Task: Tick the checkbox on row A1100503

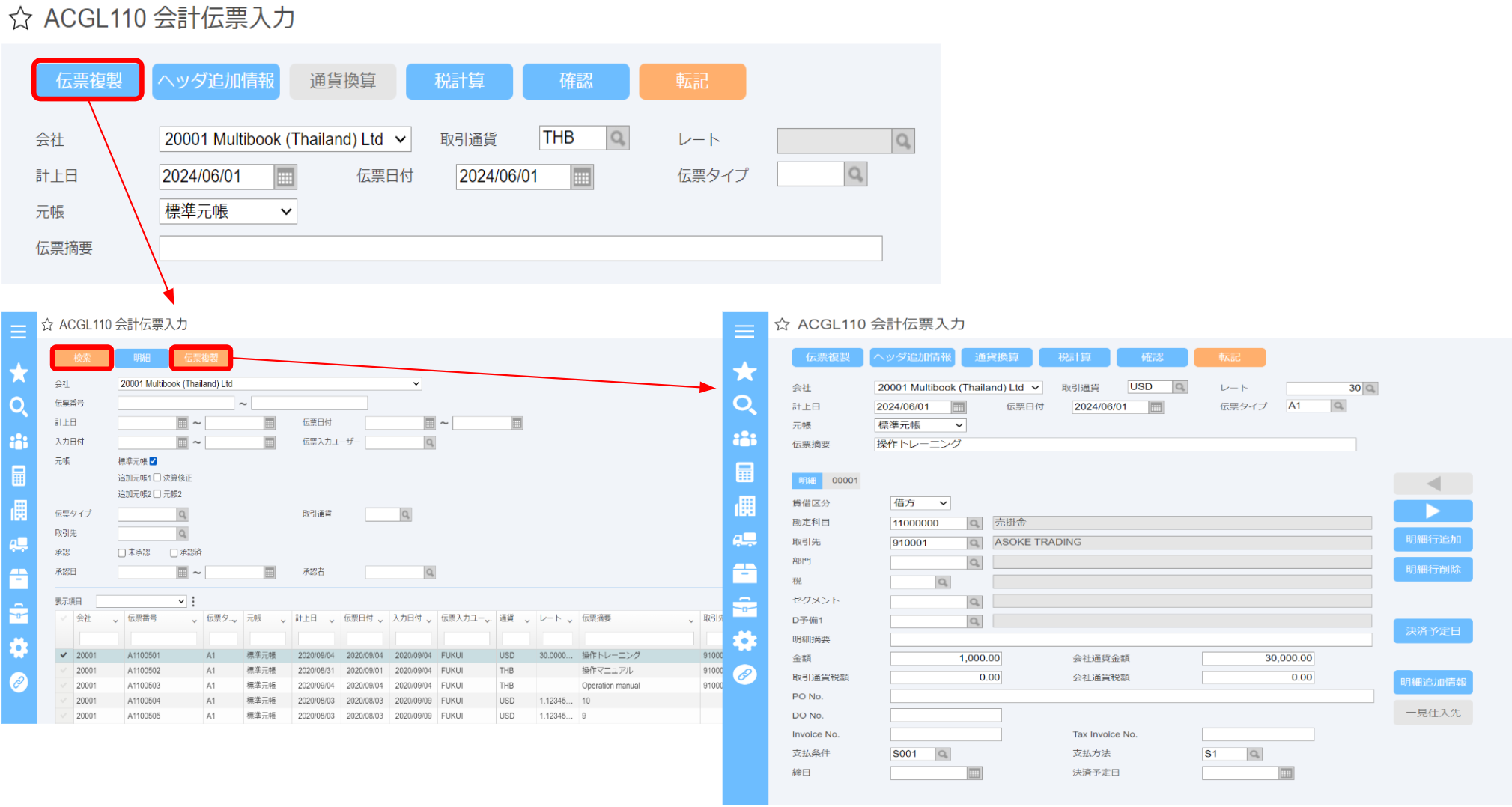Action: tap(64, 686)
